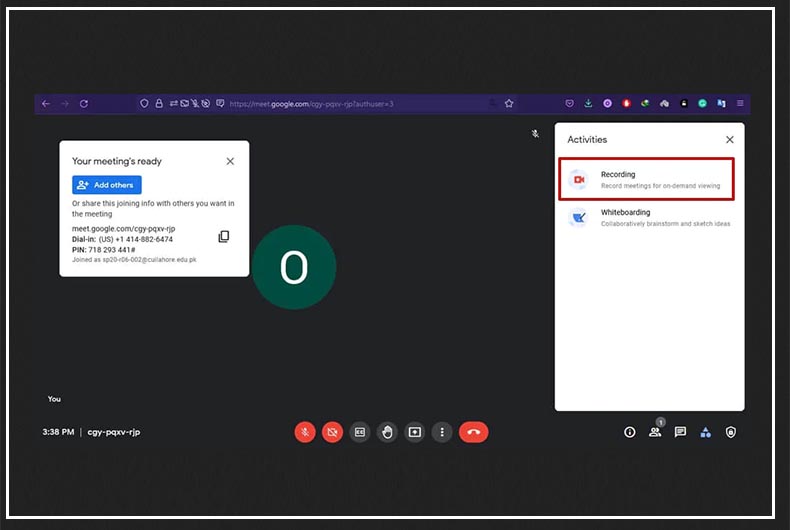Leave the call with red hang-up button
Viewport: 790px width, 530px height.
[x=474, y=432]
